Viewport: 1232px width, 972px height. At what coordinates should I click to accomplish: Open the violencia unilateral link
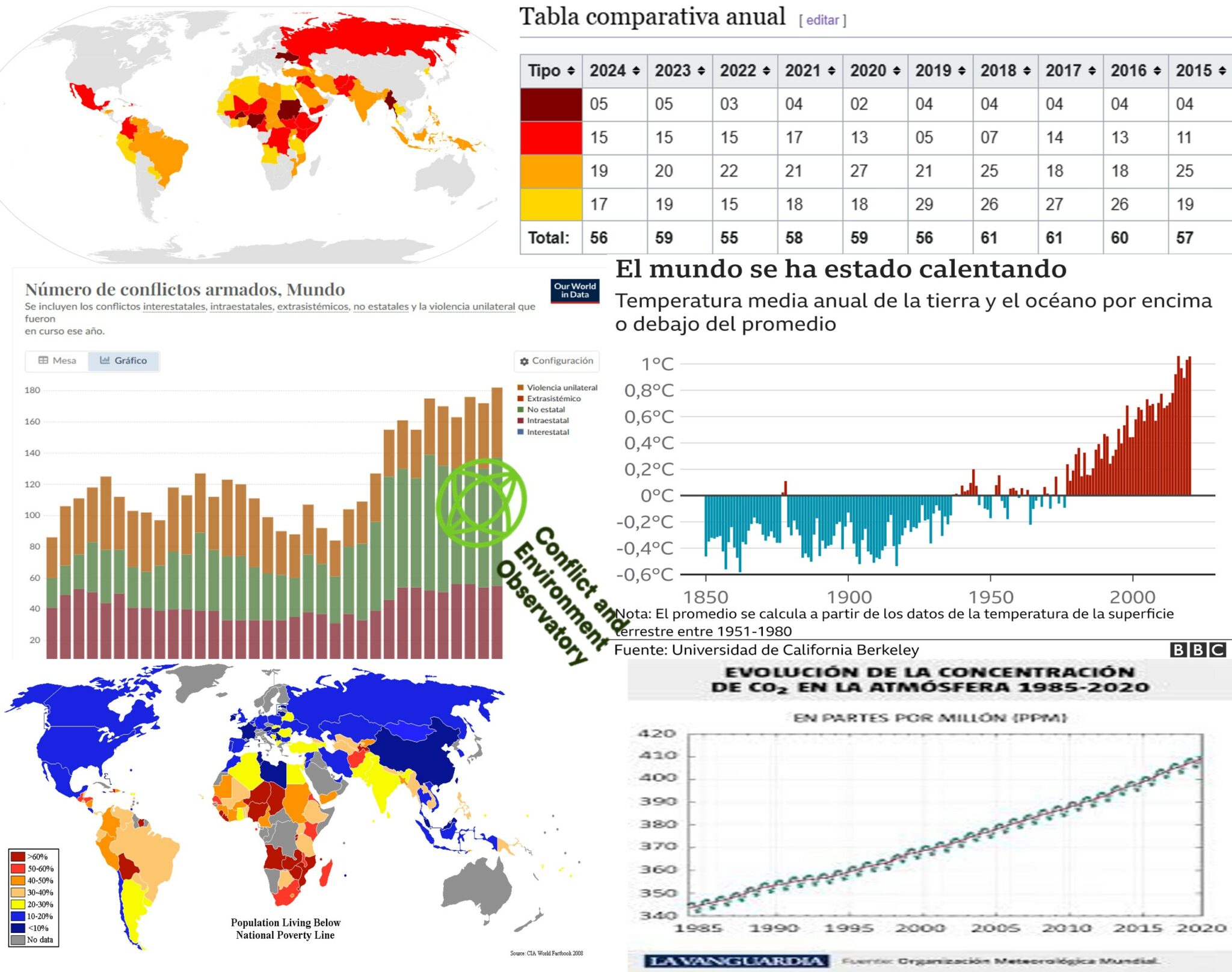(472, 307)
